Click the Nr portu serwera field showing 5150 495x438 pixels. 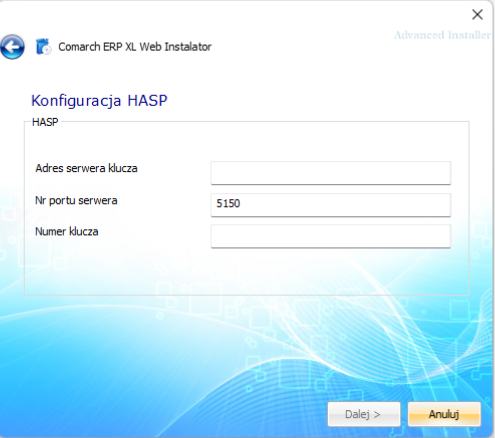[x=331, y=205]
